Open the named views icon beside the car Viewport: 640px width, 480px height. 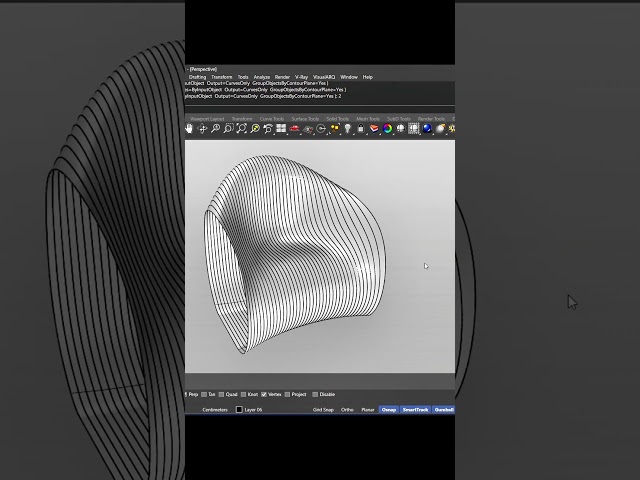click(x=308, y=129)
